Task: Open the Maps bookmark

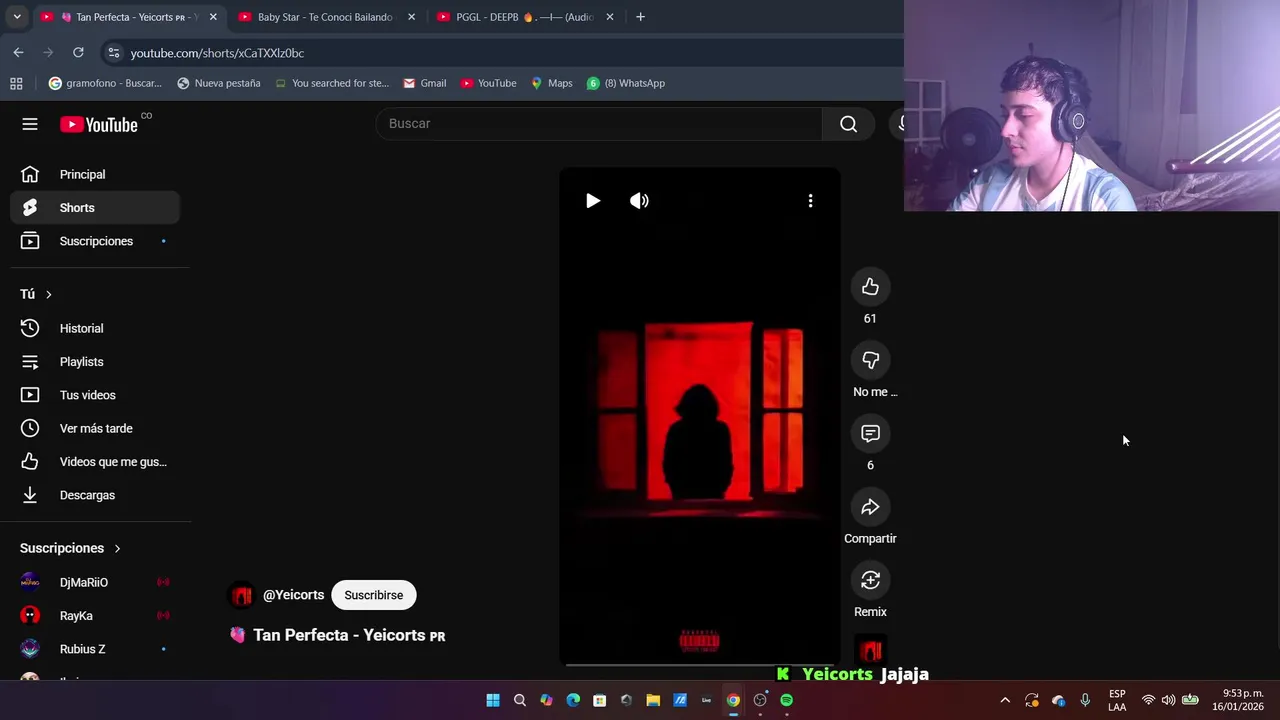Action: point(551,83)
